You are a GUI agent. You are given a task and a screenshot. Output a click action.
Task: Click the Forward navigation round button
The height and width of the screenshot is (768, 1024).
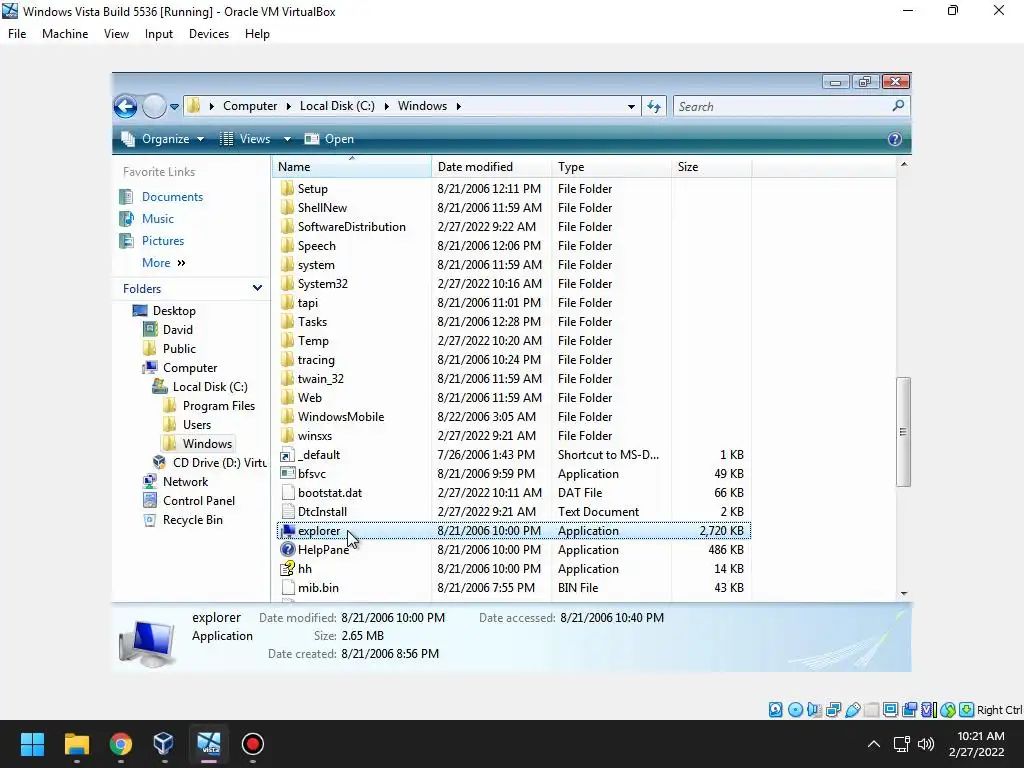tap(154, 106)
